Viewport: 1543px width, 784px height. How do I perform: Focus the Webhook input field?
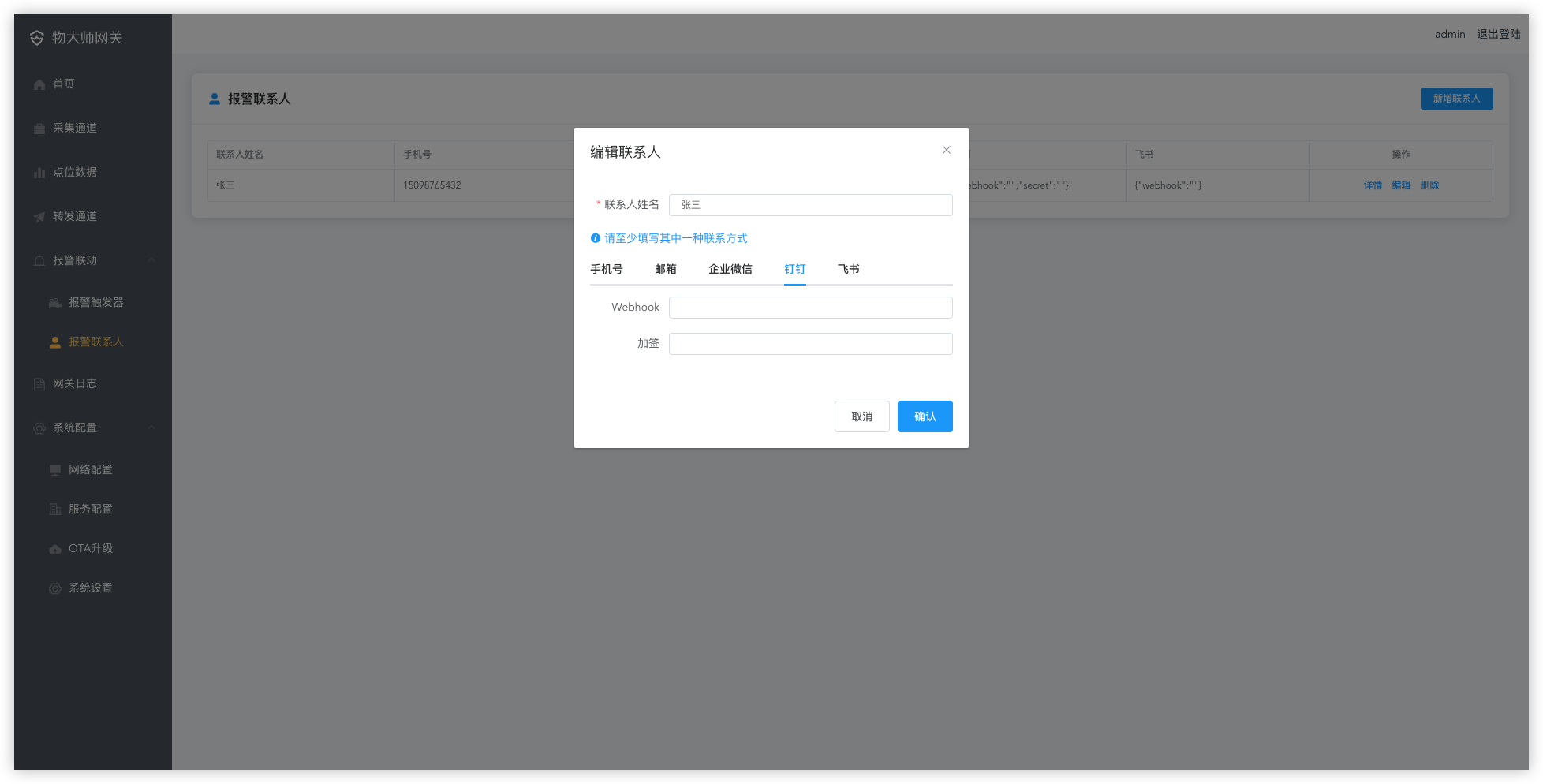[810, 308]
